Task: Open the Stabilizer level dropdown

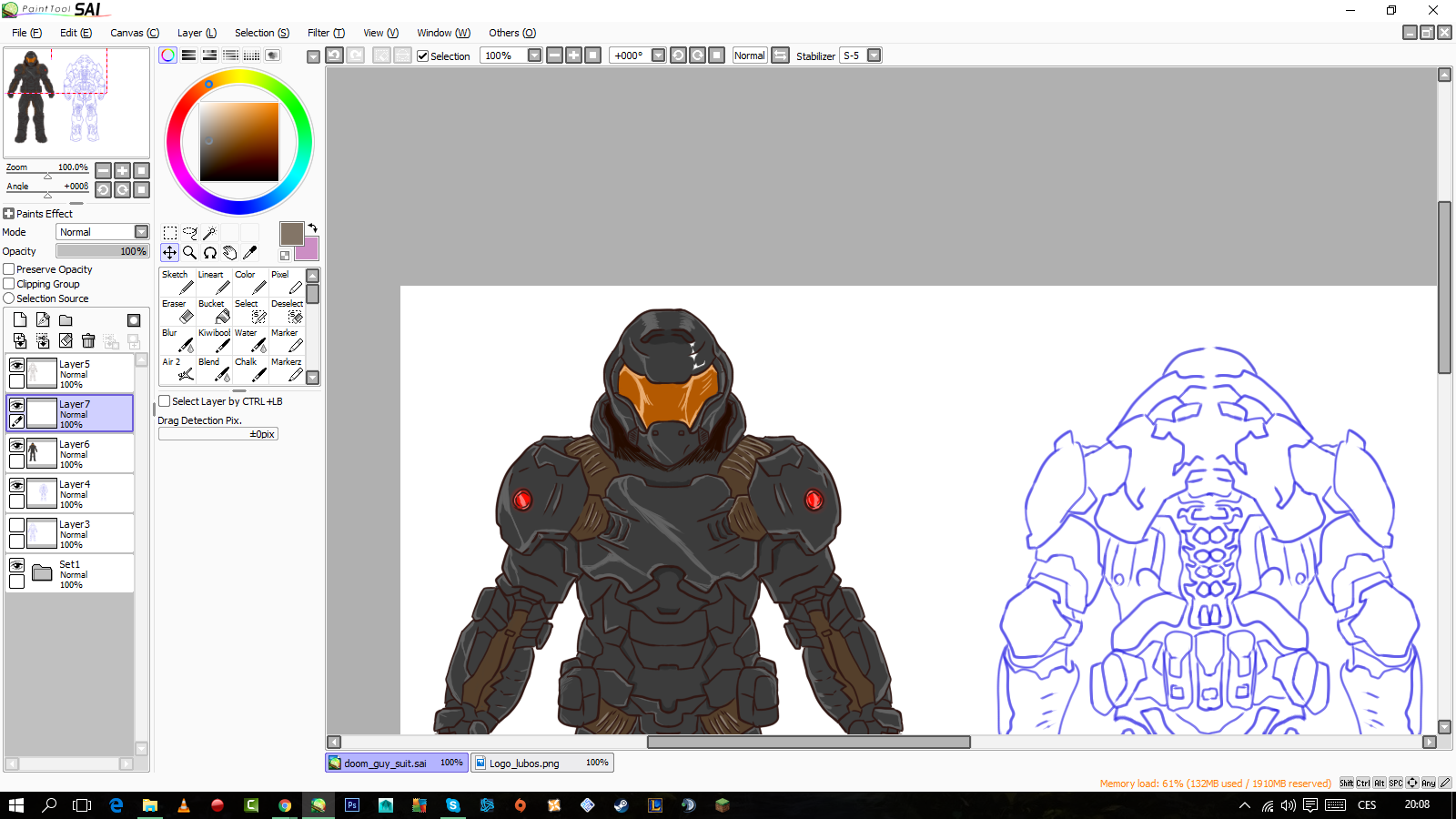Action: click(x=874, y=56)
